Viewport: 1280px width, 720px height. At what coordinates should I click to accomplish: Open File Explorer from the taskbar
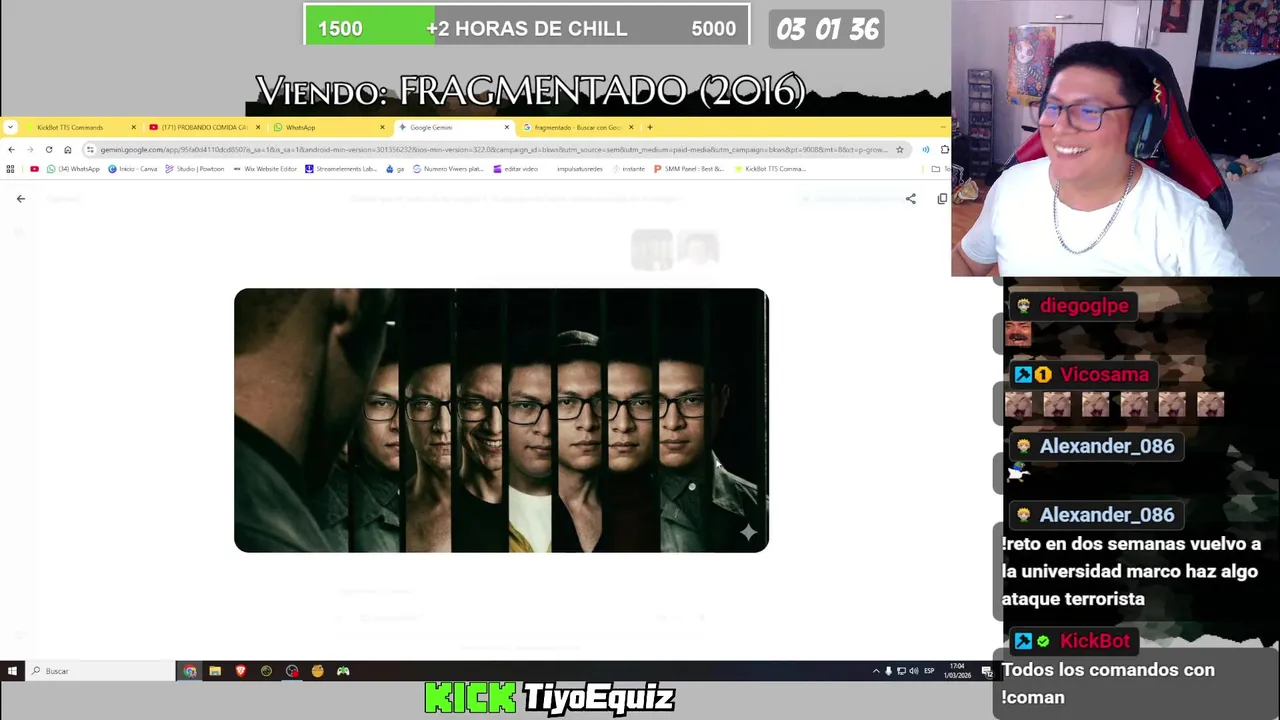[215, 671]
